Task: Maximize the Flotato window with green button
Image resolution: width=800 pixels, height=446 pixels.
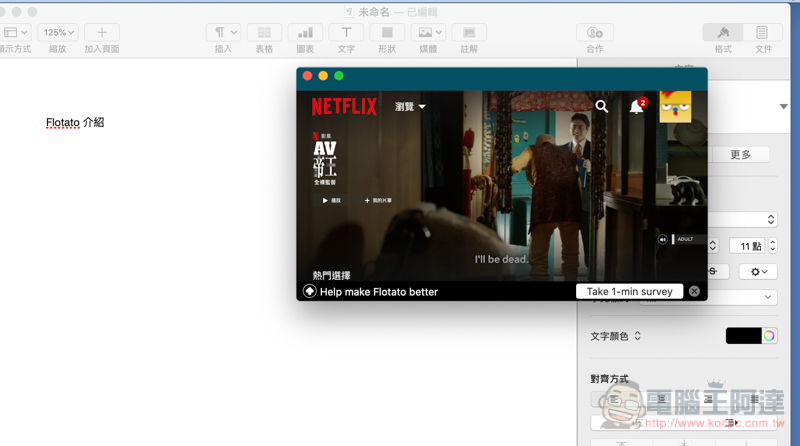Action: (339, 76)
